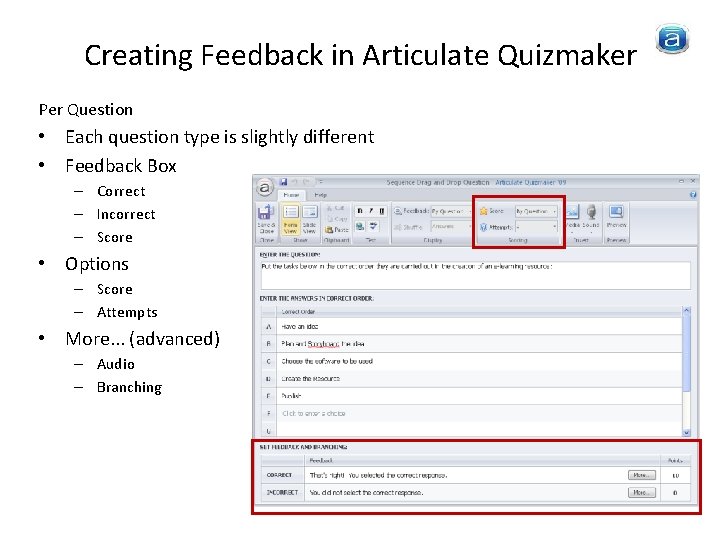Select the Home ribbon tab
720x540 pixels.
[x=291, y=195]
